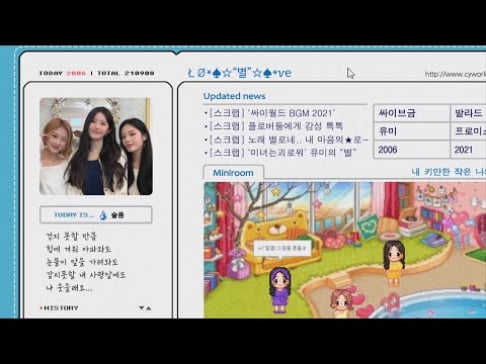Select the Miniroom tab
Image resolution: width=486 pixels, height=364 pixels.
click(233, 173)
